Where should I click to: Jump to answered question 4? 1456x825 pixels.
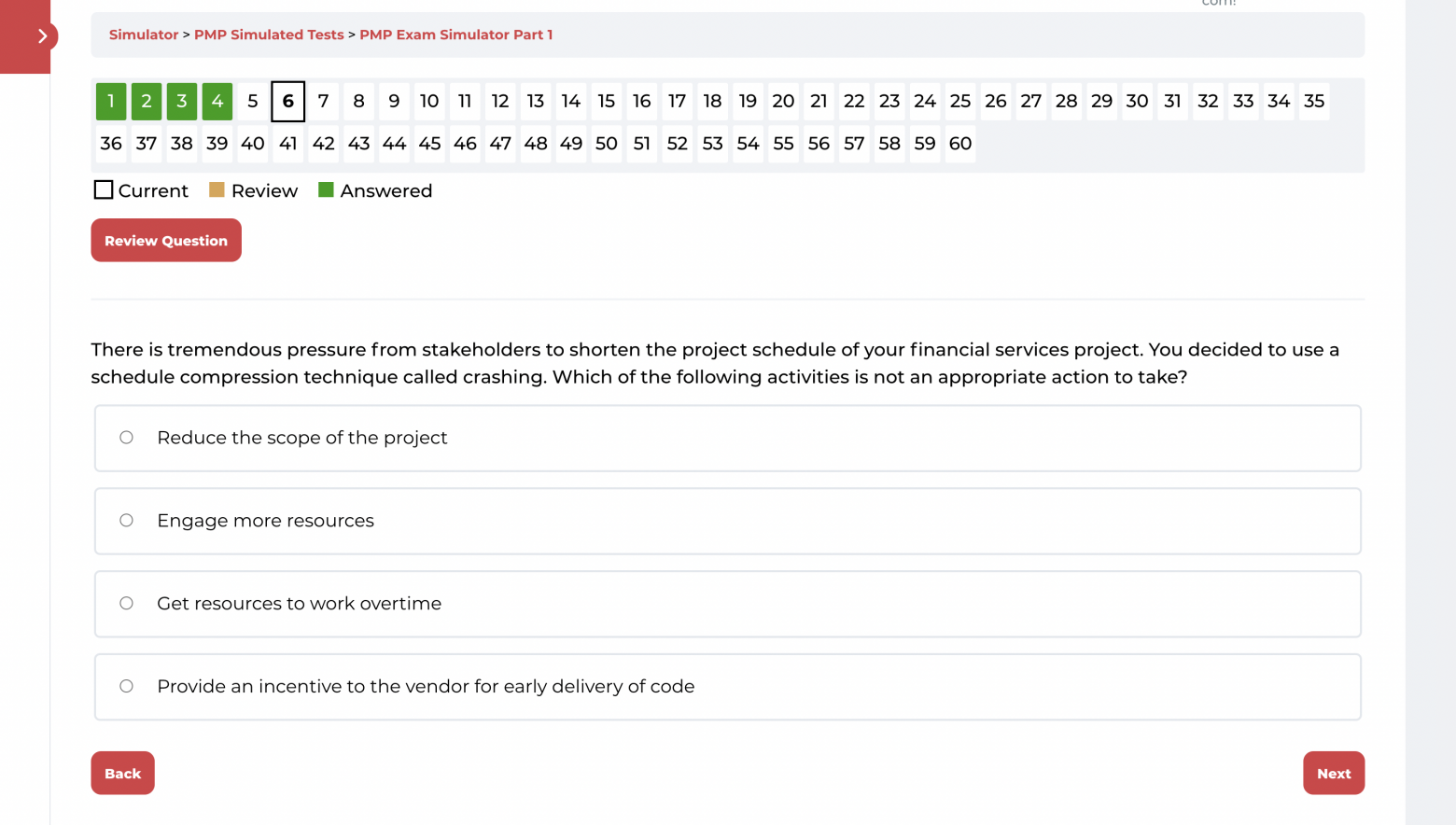217,102
